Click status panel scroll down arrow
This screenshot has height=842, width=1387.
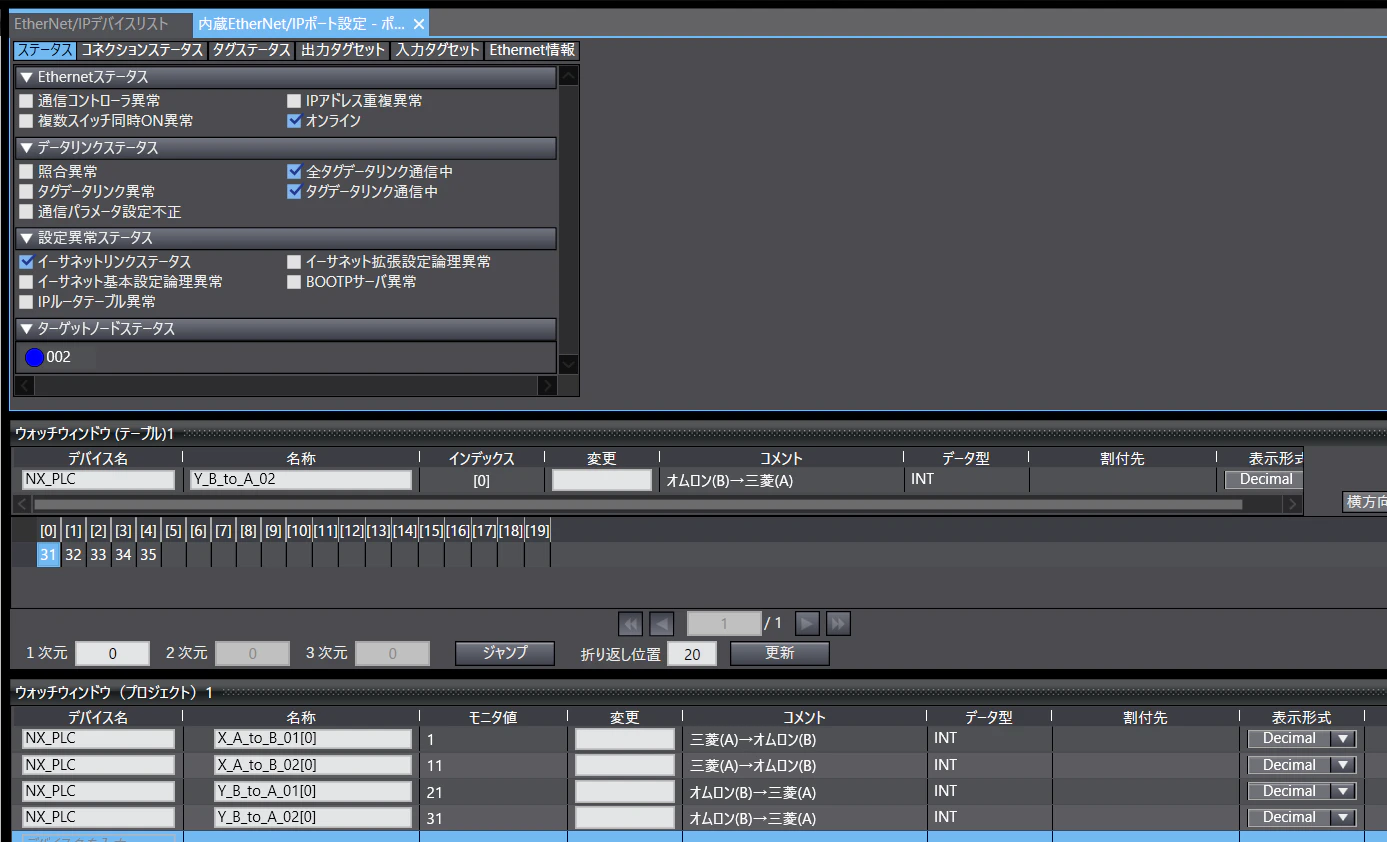click(x=568, y=365)
